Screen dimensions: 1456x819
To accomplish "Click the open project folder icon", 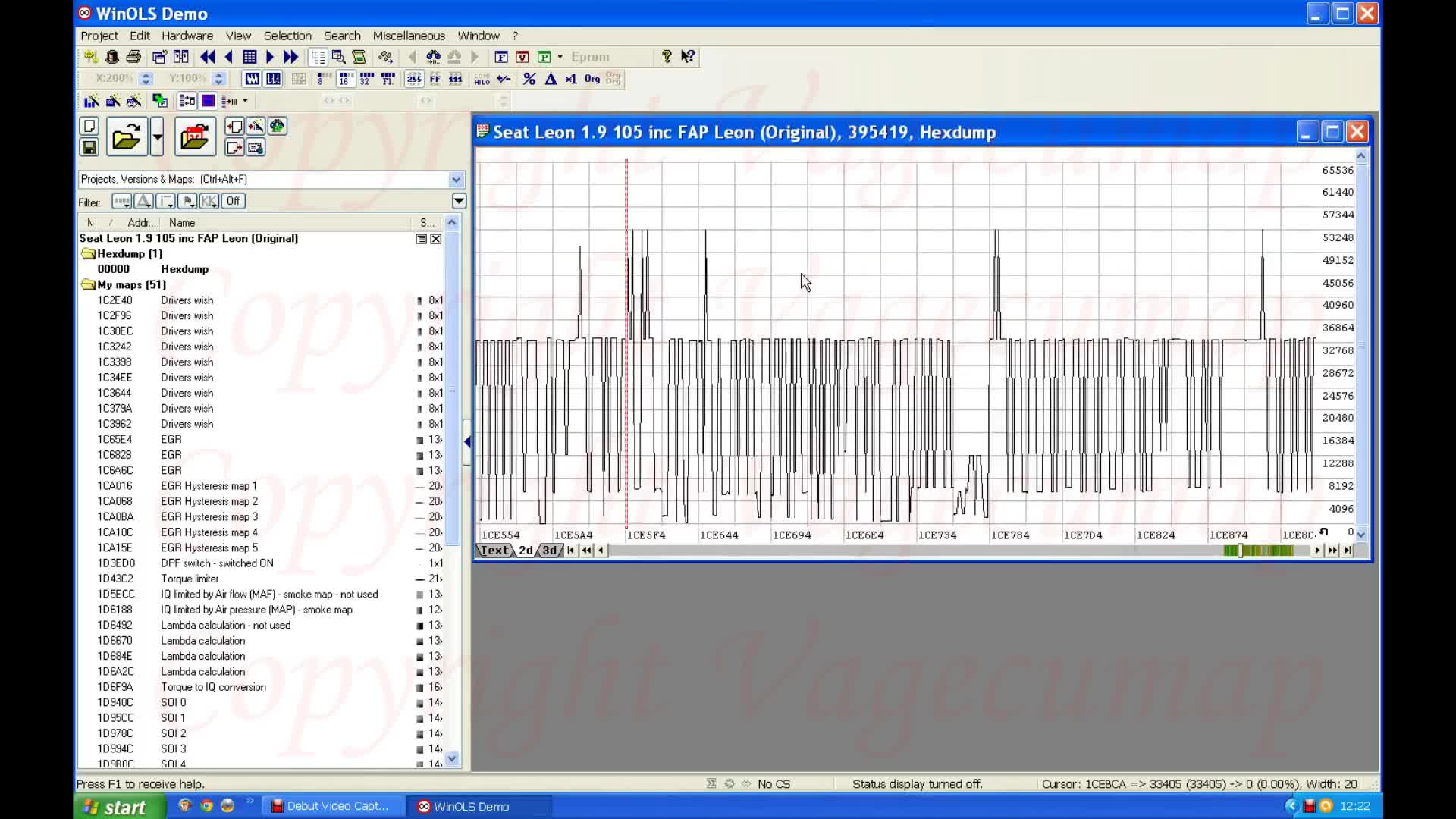I will tap(126, 137).
